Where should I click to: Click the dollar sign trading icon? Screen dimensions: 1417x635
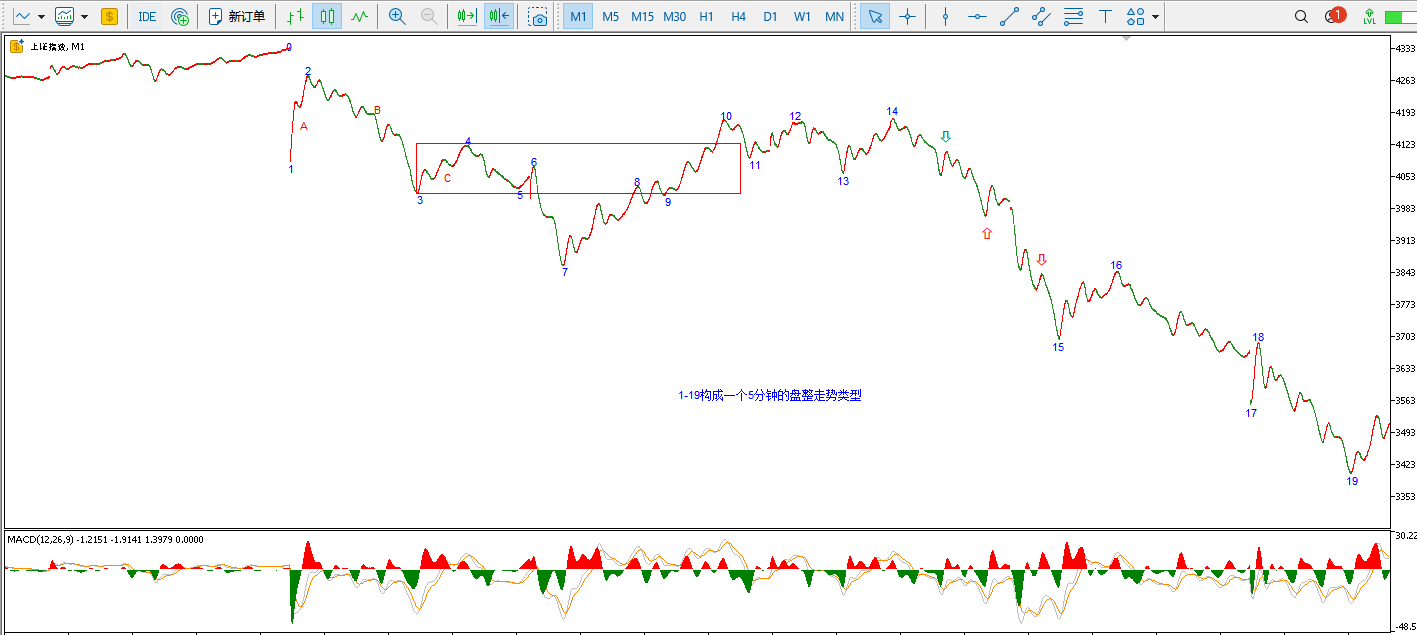point(109,16)
